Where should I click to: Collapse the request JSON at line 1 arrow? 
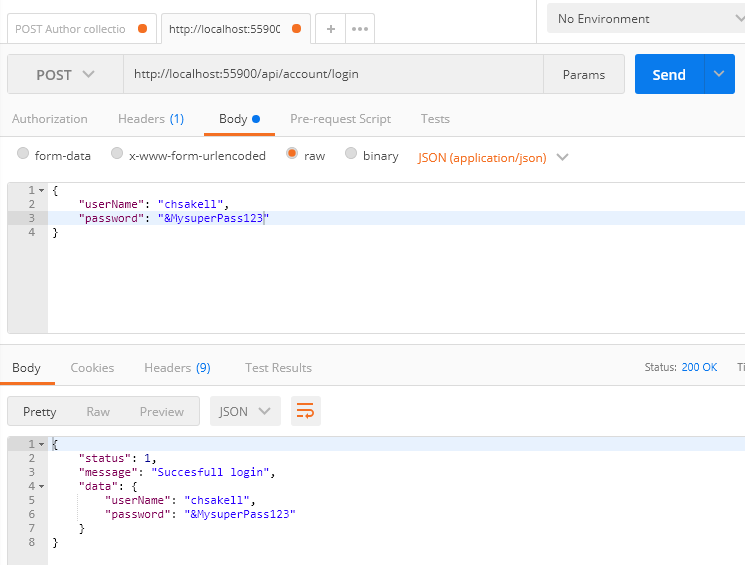coord(41,190)
